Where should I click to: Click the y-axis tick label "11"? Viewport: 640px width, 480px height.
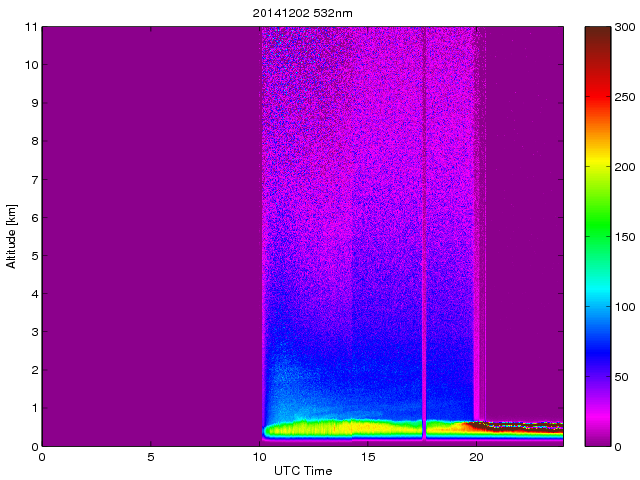[31, 27]
